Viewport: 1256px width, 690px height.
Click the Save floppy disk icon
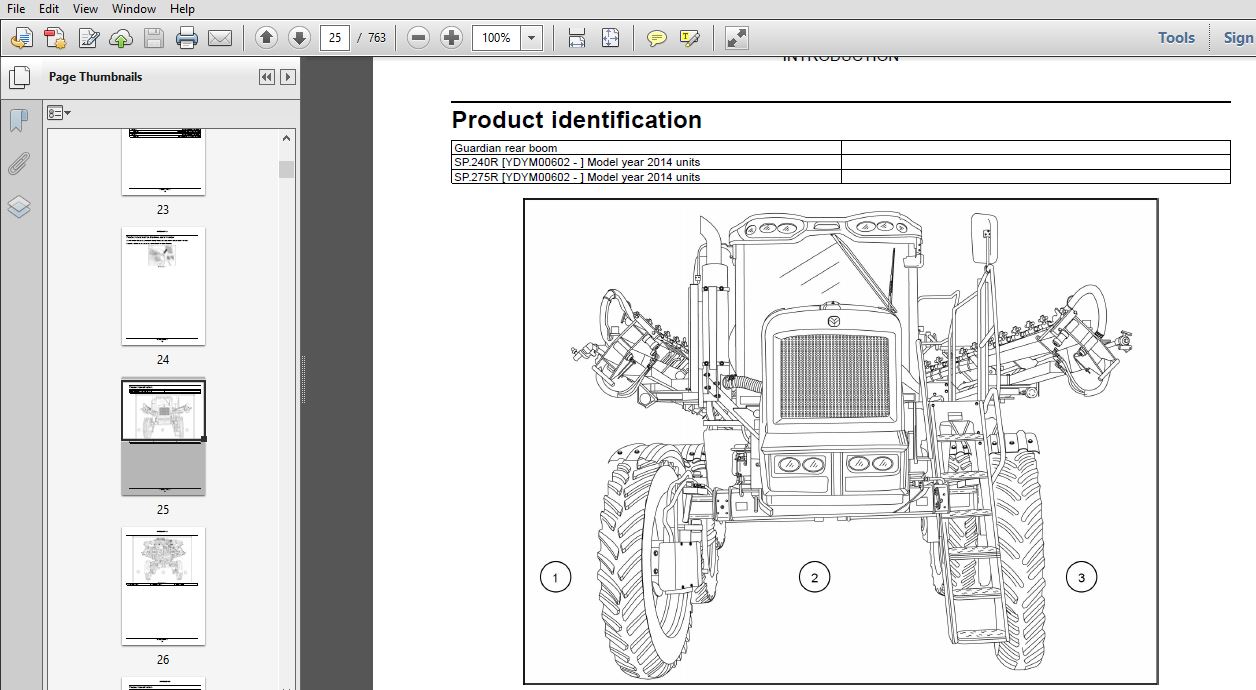click(154, 38)
